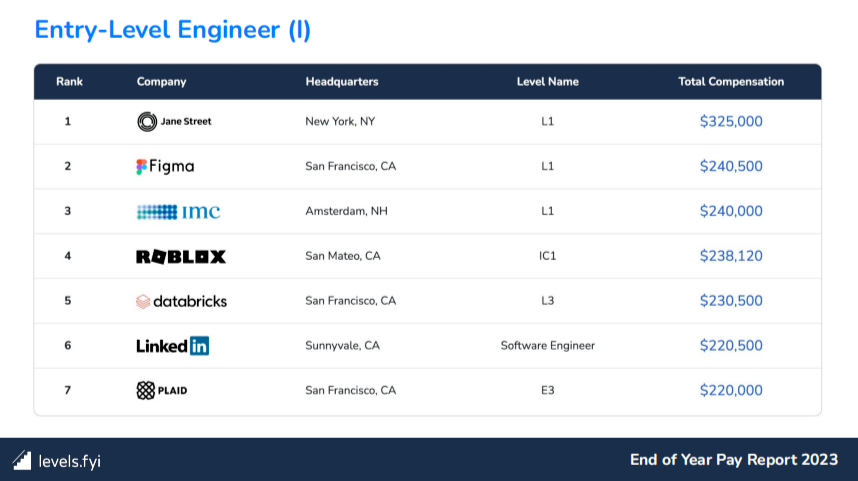Click the Entry-Level Engineer (I) heading
Image resolution: width=858 pixels, height=481 pixels.
click(173, 30)
